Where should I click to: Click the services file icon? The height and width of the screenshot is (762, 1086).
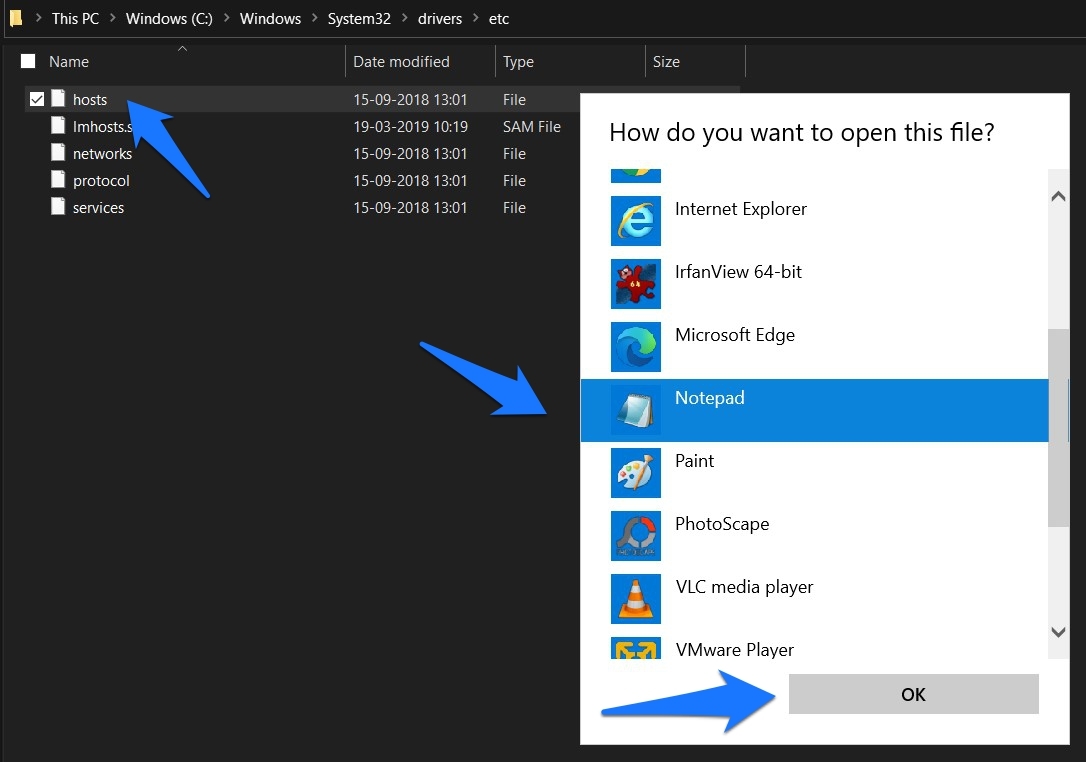58,207
